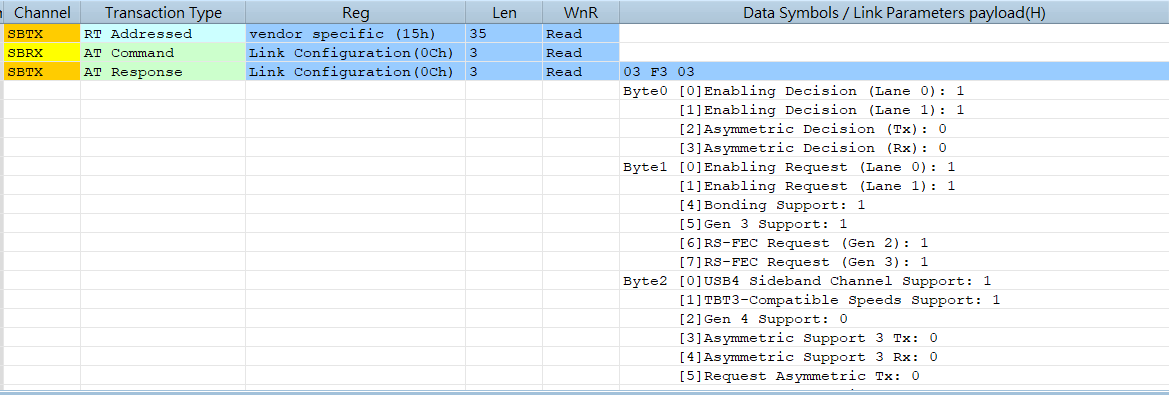Click the Len column header
Viewport: 1169px width, 395px height.
(x=504, y=13)
